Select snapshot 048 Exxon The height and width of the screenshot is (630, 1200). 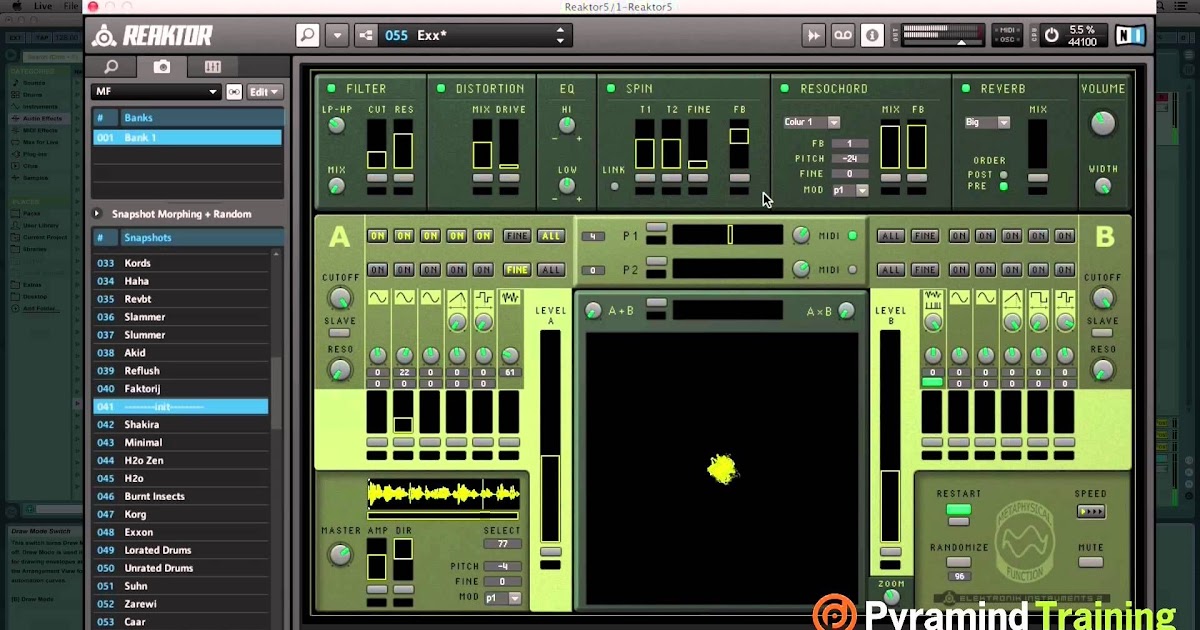tap(181, 532)
